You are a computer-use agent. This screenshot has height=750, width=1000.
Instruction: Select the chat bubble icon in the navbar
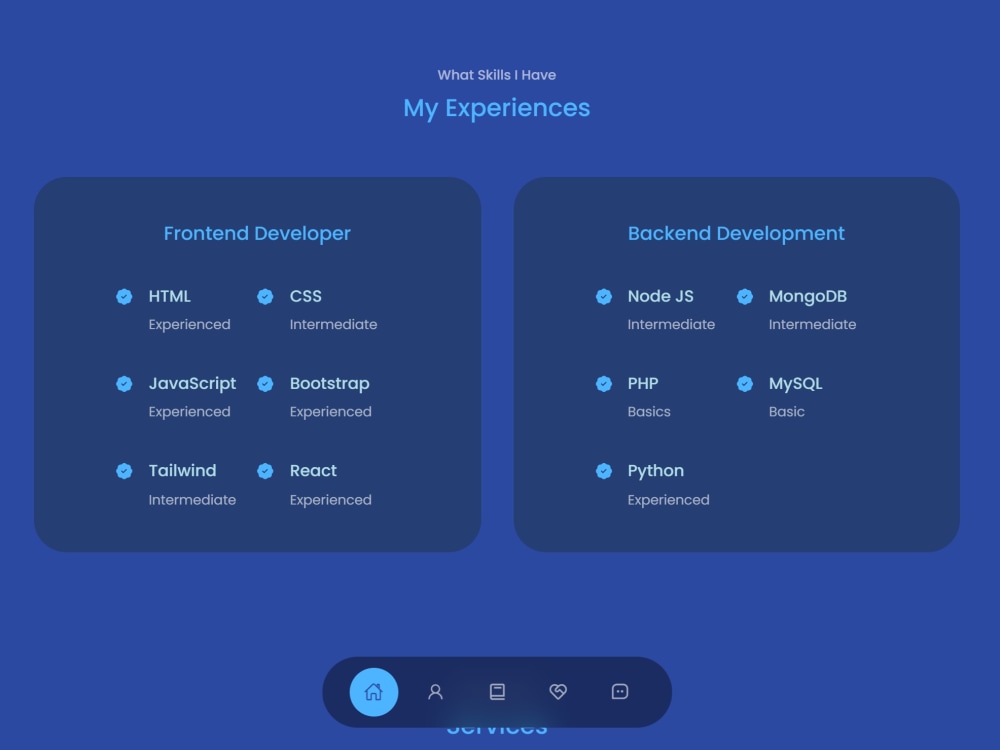[x=620, y=691]
